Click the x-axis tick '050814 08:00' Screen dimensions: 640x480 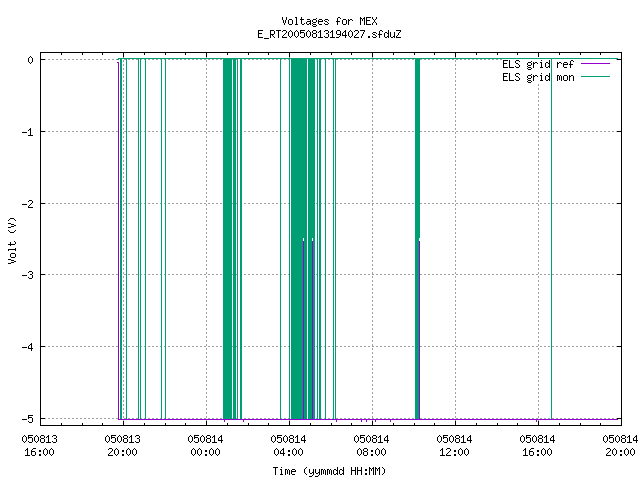(371, 446)
